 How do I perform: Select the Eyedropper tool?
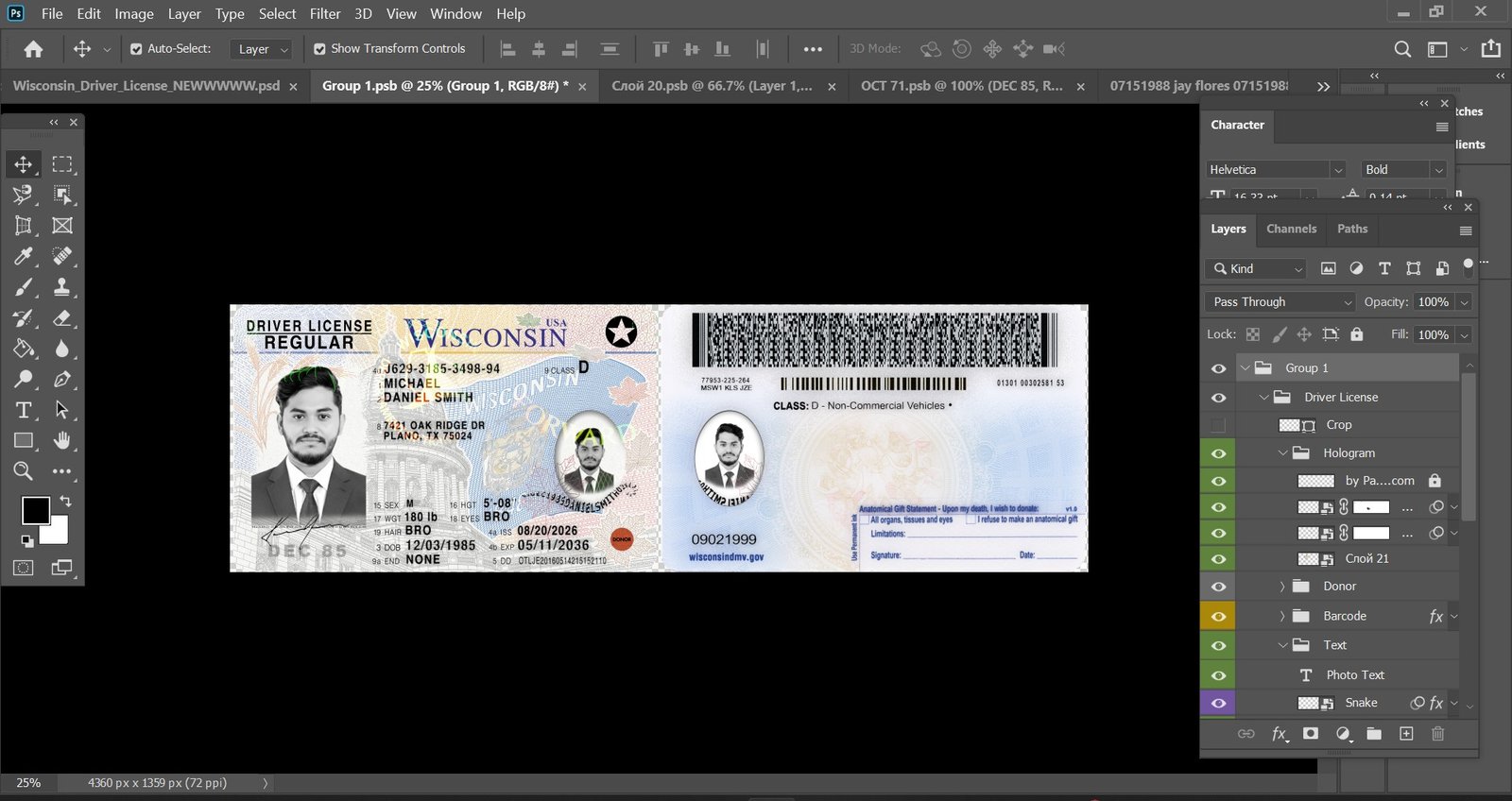(23, 256)
